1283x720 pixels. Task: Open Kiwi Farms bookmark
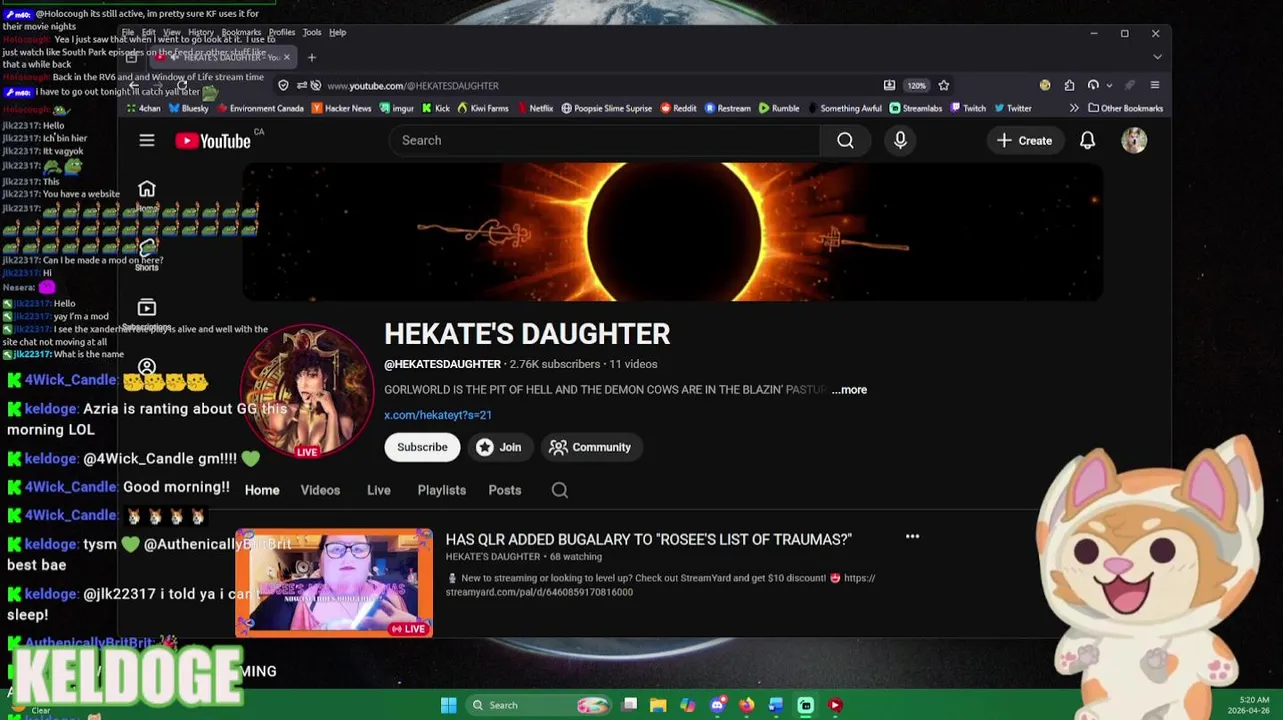(484, 108)
